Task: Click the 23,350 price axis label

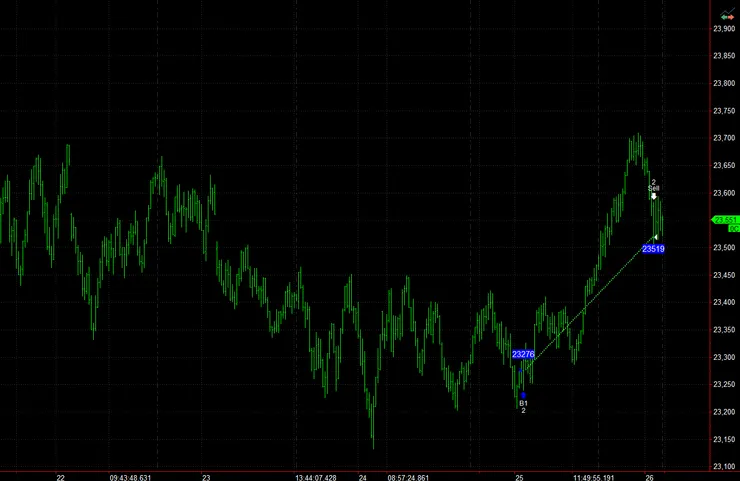Action: coord(724,330)
